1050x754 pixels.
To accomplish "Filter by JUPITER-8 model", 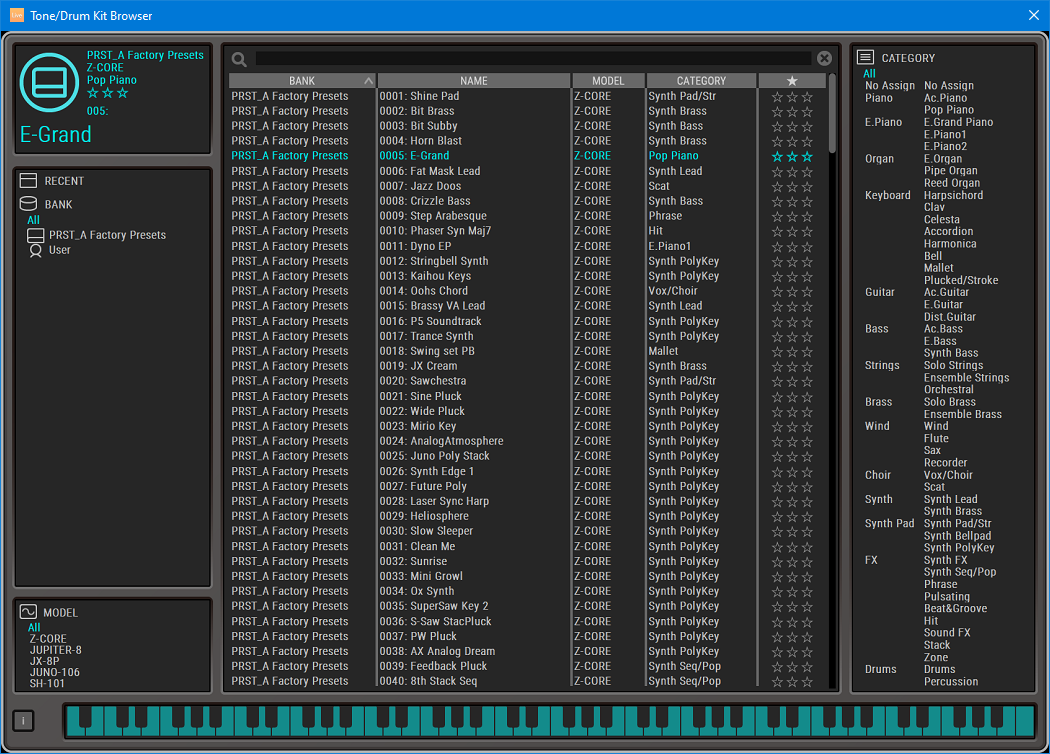I will [x=56, y=650].
